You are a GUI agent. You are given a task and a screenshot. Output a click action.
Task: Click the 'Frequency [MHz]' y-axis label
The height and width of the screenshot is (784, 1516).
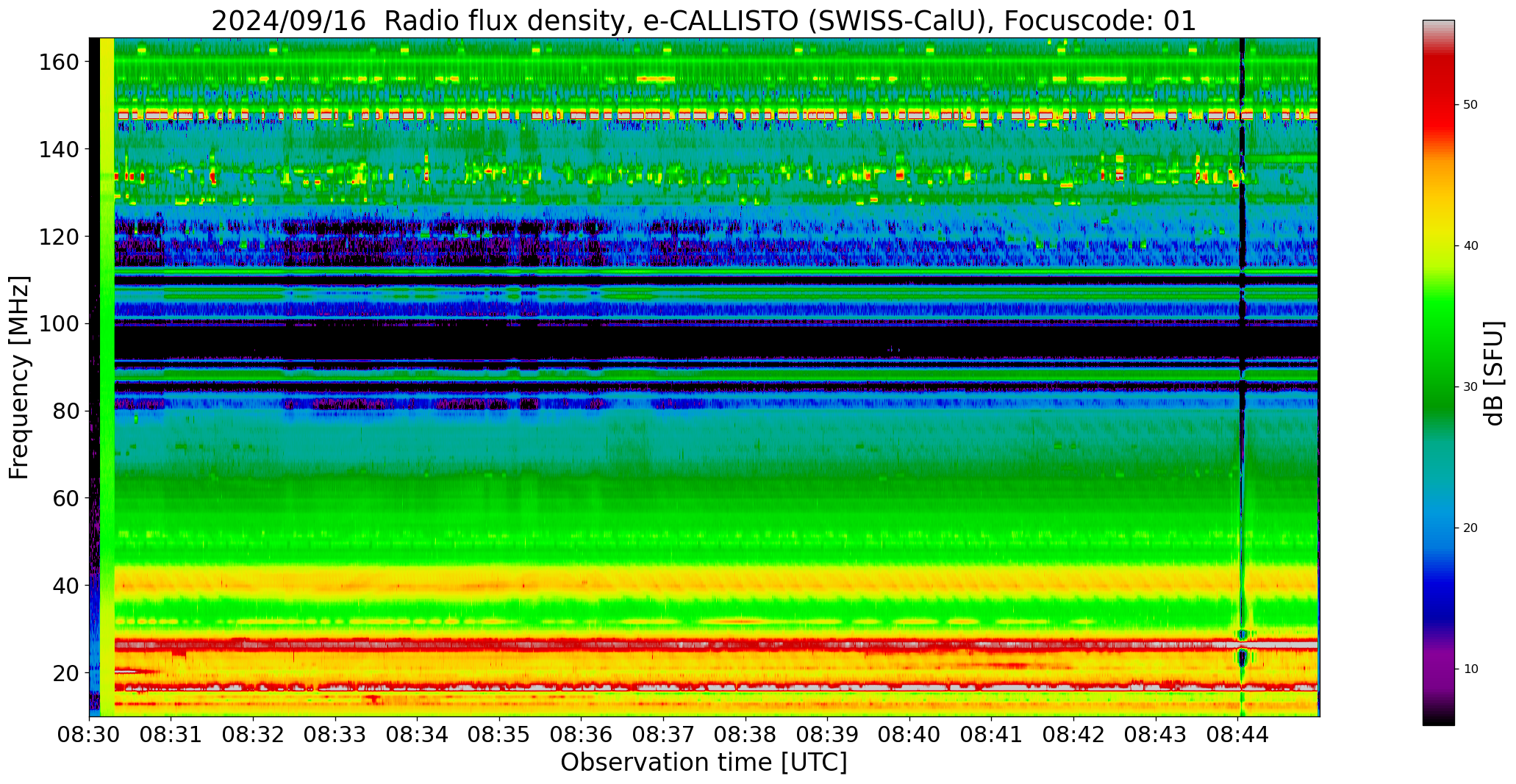click(20, 377)
